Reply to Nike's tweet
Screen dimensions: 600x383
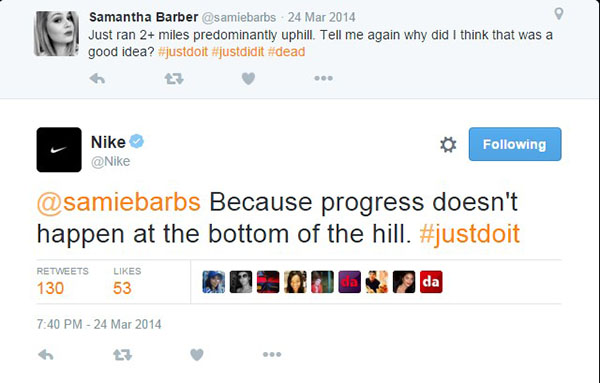tap(46, 355)
